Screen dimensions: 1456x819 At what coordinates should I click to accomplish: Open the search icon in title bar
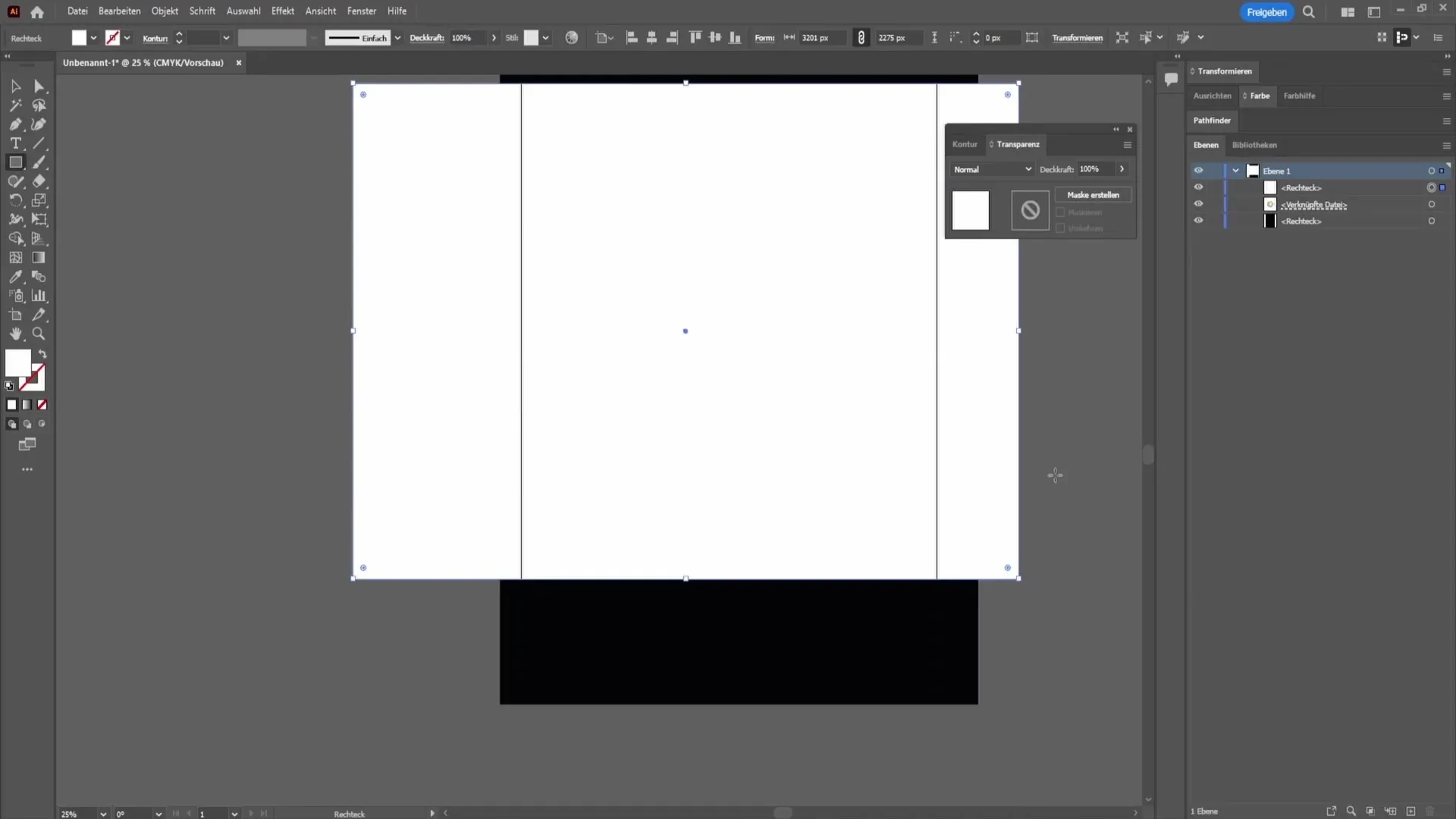pos(1309,12)
